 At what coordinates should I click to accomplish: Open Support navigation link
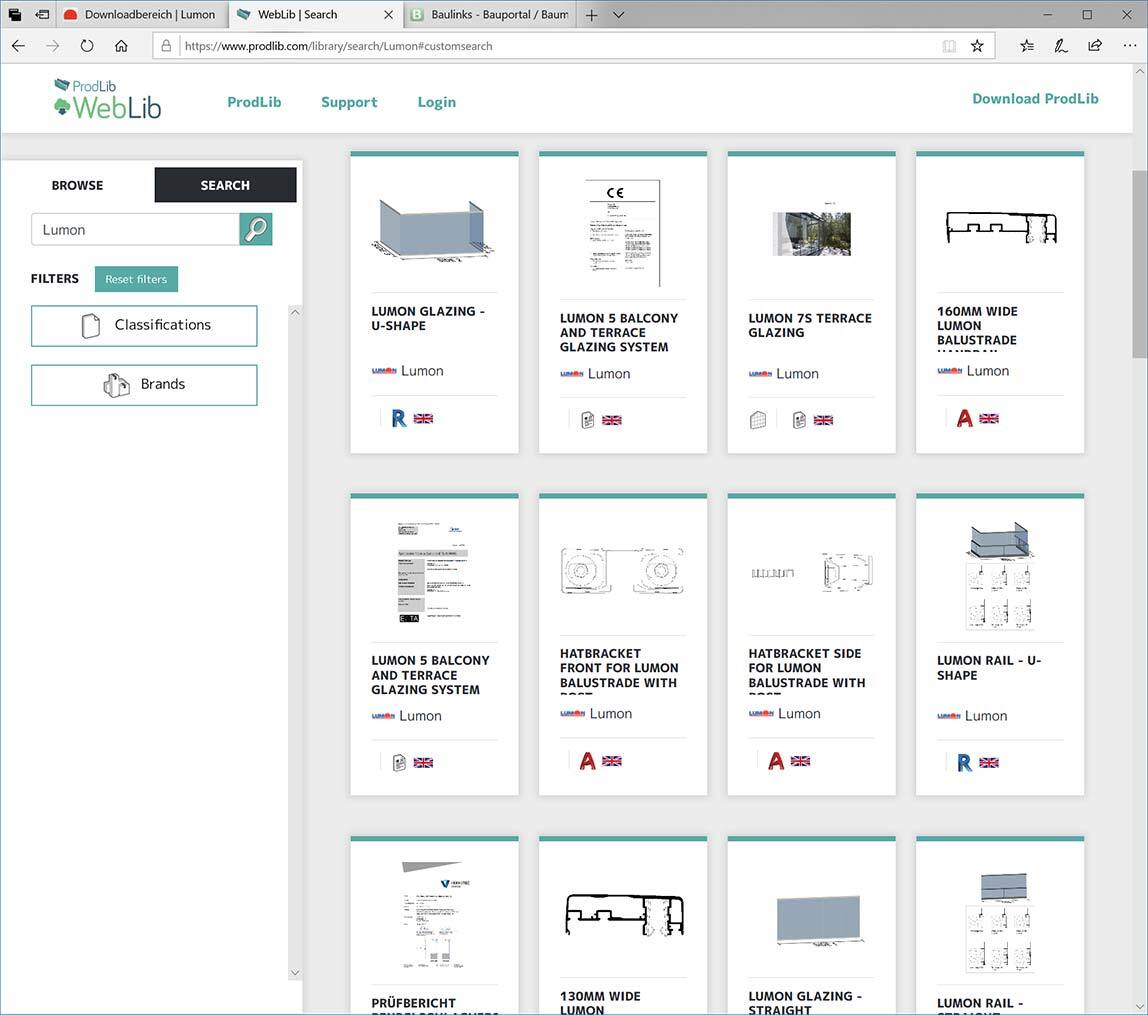pos(349,102)
